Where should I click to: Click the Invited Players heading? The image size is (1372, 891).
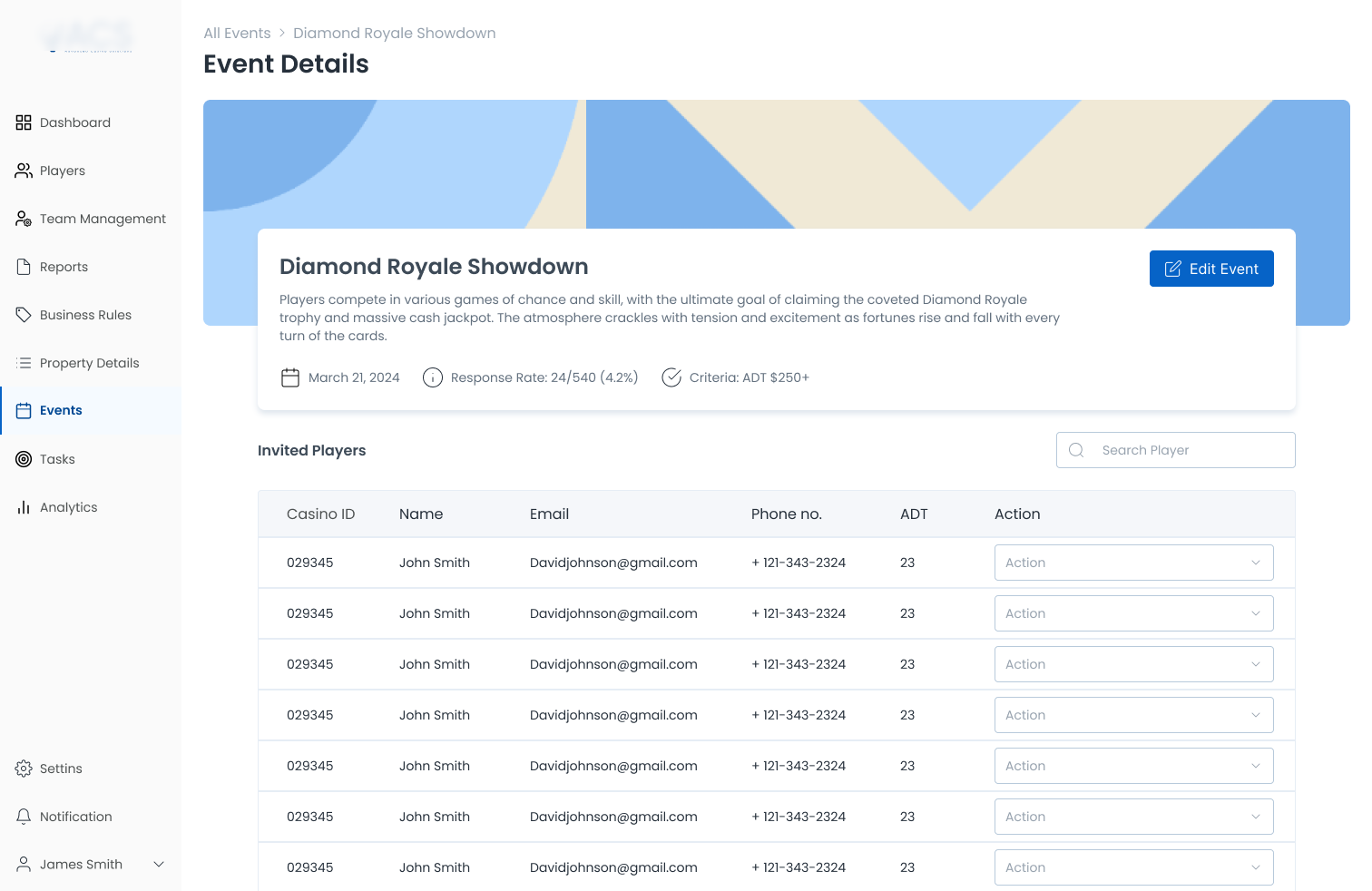[311, 450]
